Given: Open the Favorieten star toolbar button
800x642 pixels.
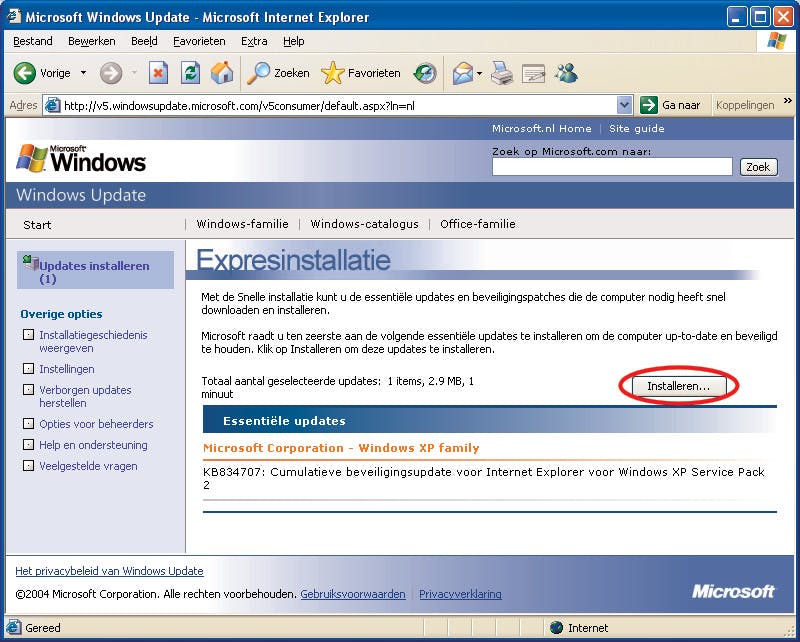Looking at the screenshot, I should click(361, 73).
